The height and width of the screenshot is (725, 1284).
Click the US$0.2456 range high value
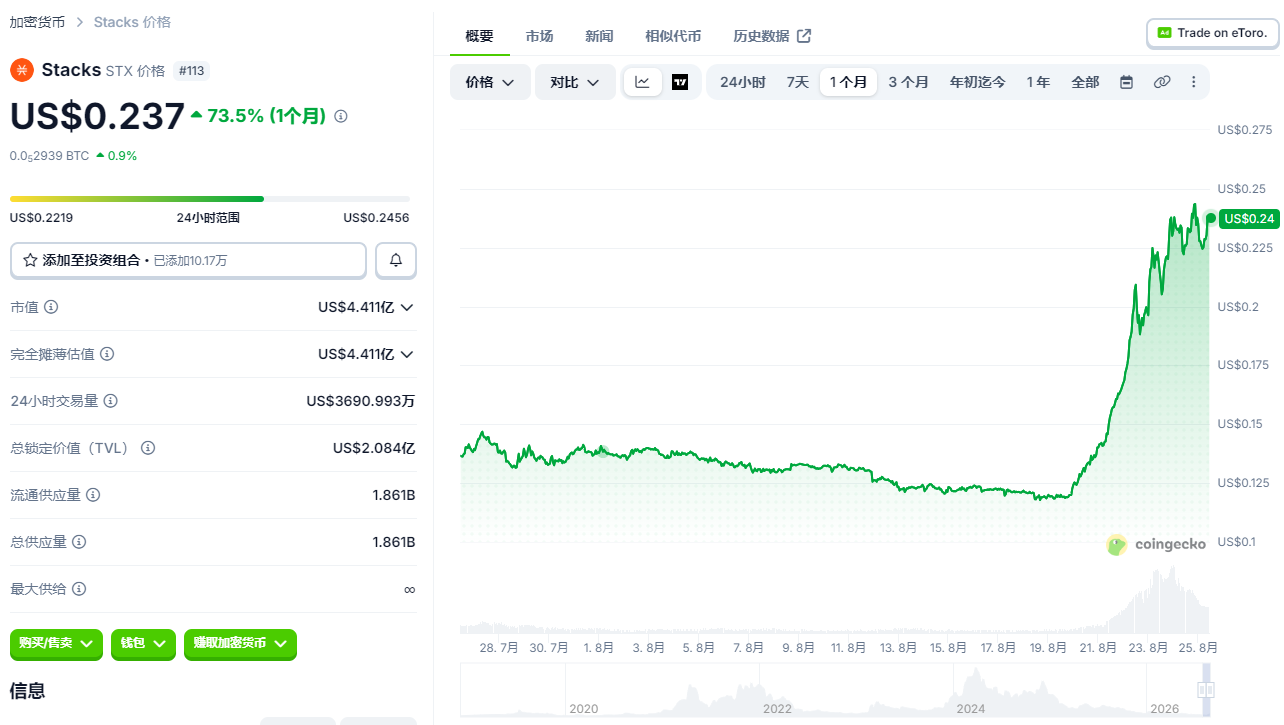click(376, 217)
